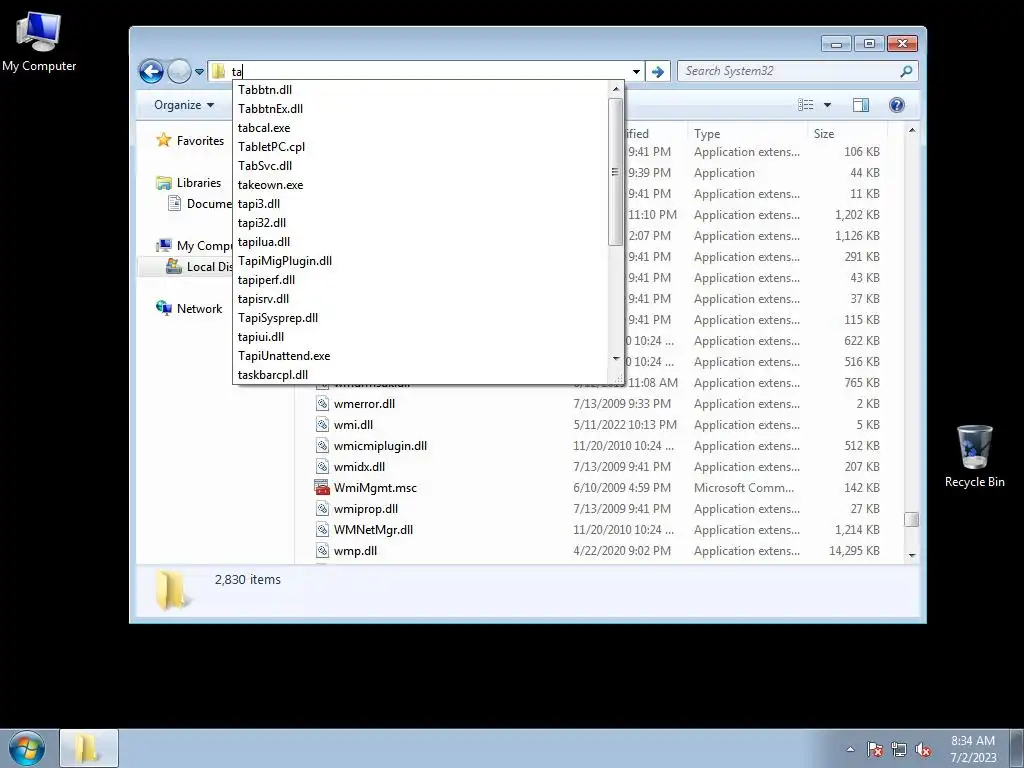Pick tapiui.dll from autocomplete
Screen dimensions: 1024x768
[x=421, y=336]
